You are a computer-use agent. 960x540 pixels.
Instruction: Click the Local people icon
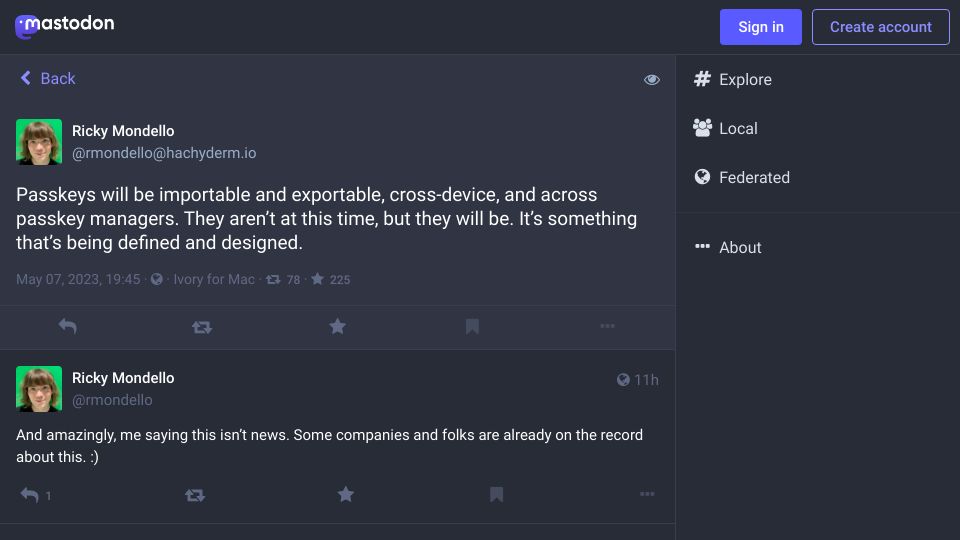click(702, 128)
